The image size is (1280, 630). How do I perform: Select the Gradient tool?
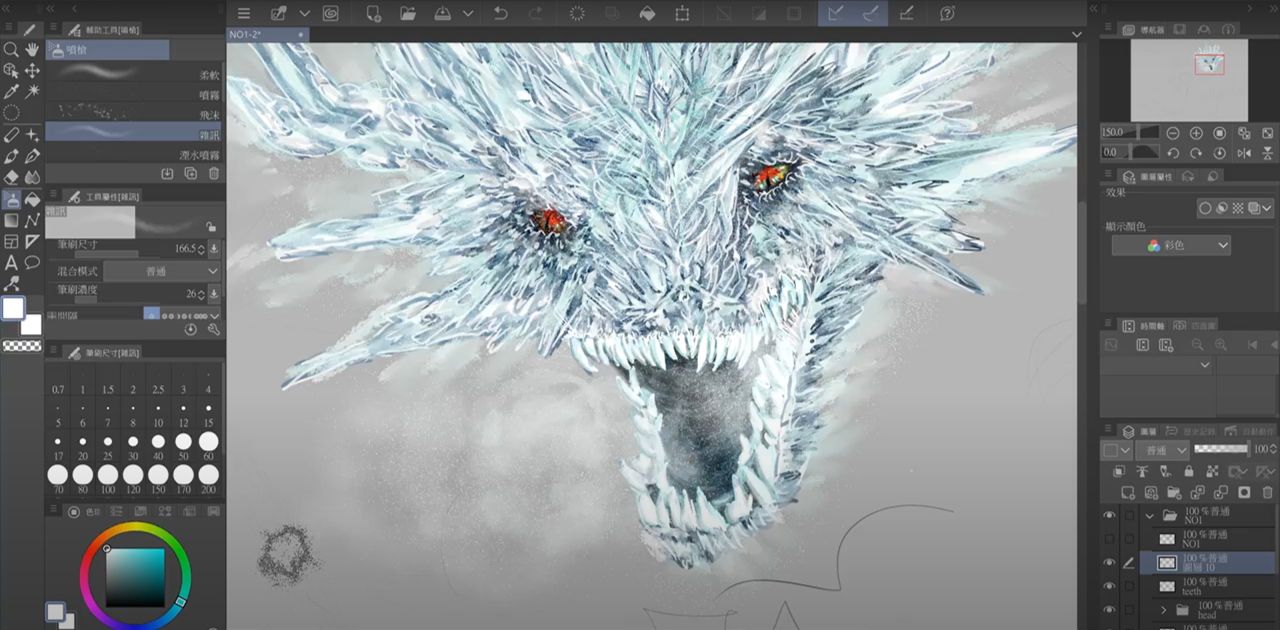click(11, 219)
